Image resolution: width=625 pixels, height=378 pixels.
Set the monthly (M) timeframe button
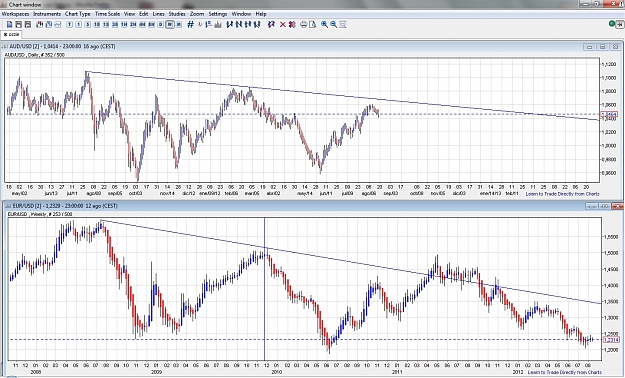179,25
